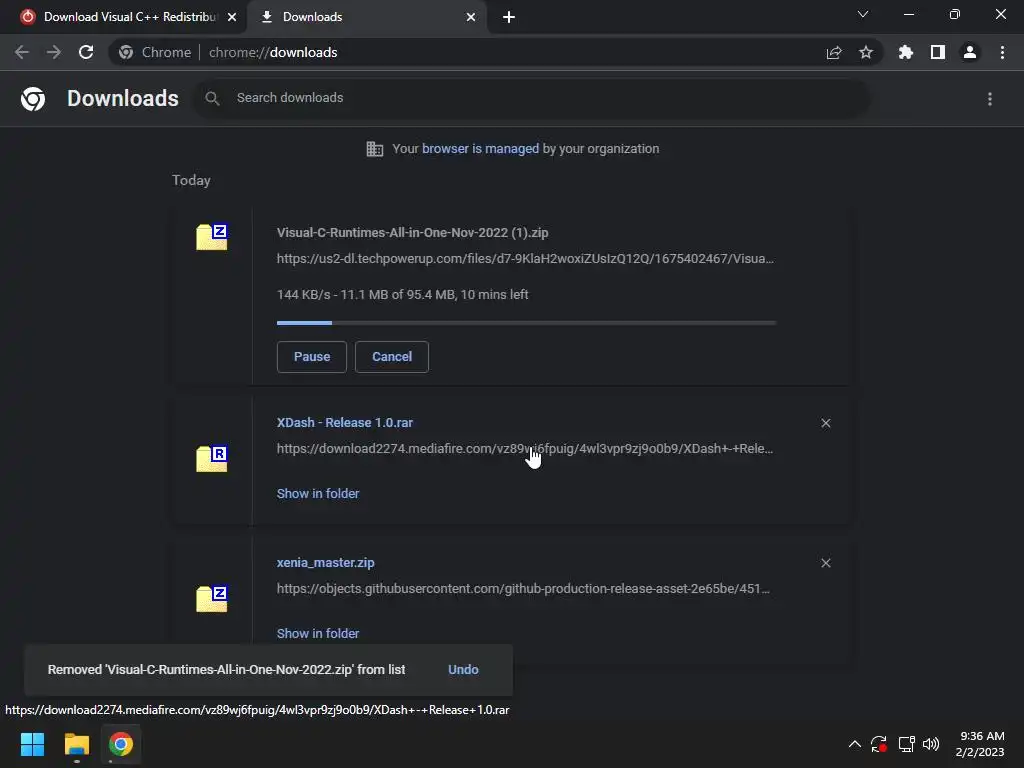Image resolution: width=1024 pixels, height=768 pixels.
Task: Open Chrome's three-dot main menu
Action: click(x=1002, y=52)
